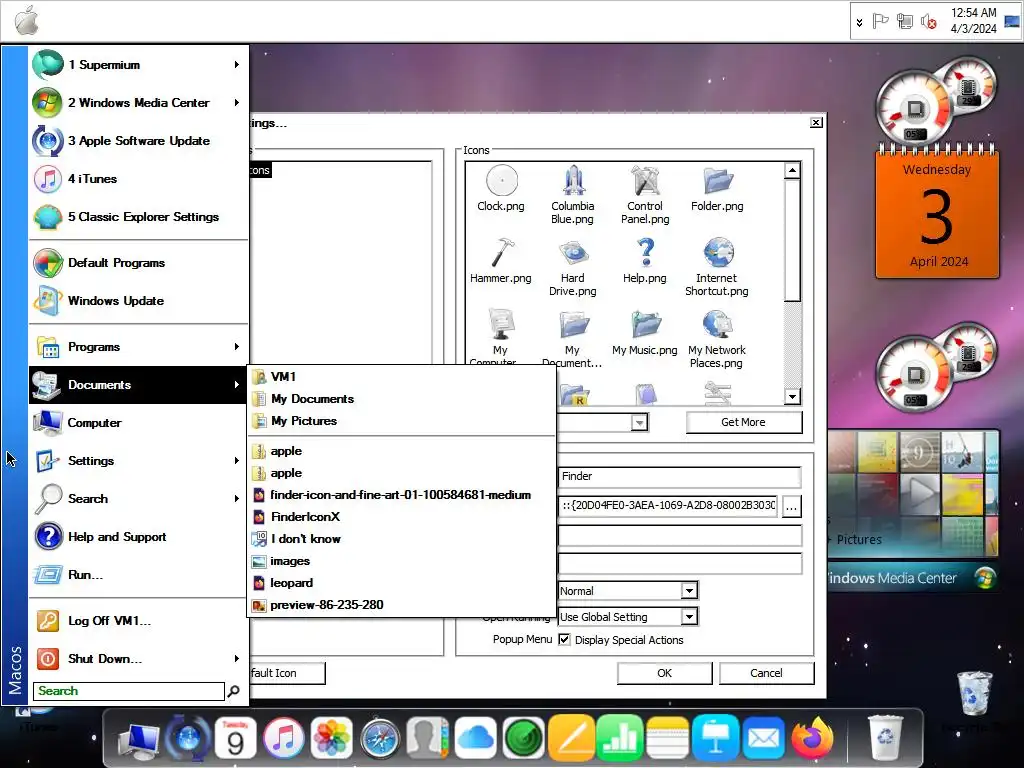1024x768 pixels.
Task: Open Keynote icon in the dock
Action: [x=716, y=738]
